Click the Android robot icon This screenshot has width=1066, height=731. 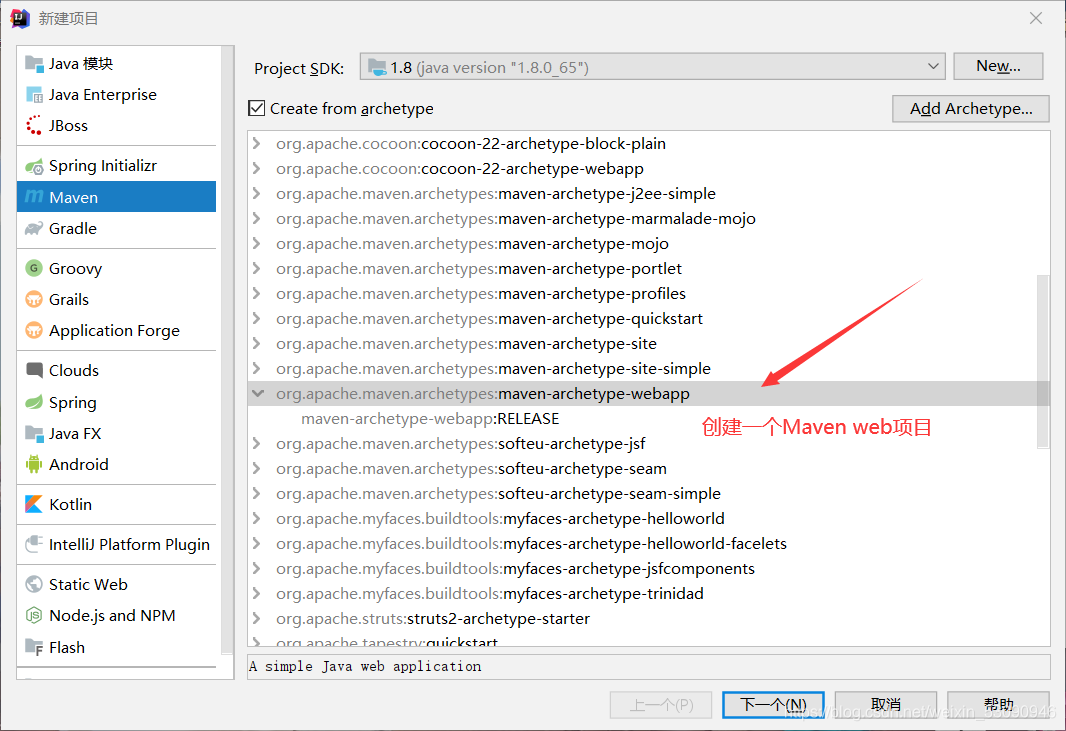(34, 464)
